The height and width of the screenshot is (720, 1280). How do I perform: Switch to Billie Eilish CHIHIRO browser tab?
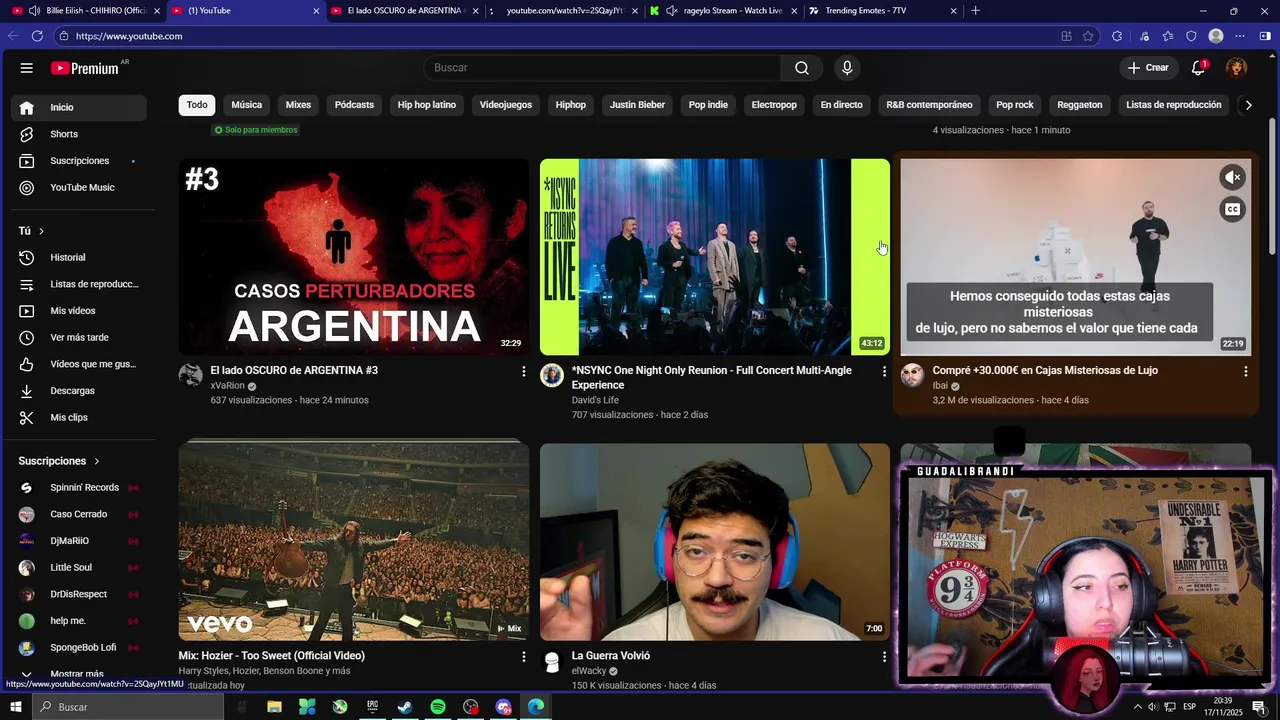[x=86, y=11]
